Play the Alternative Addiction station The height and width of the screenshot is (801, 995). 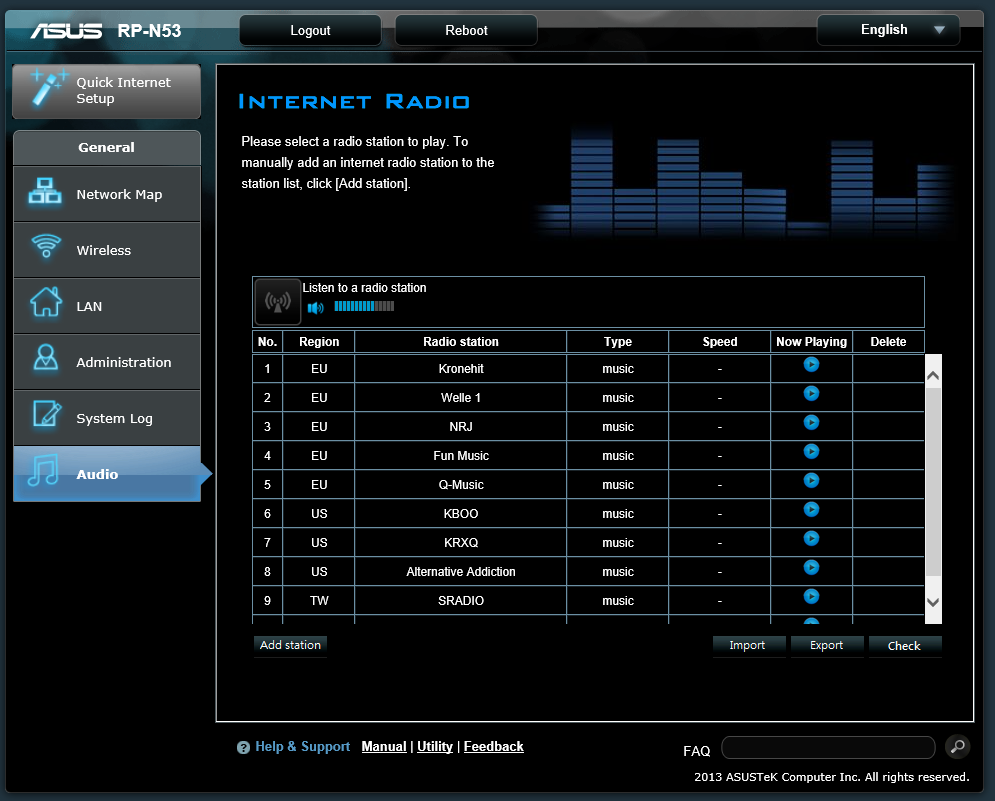point(811,567)
